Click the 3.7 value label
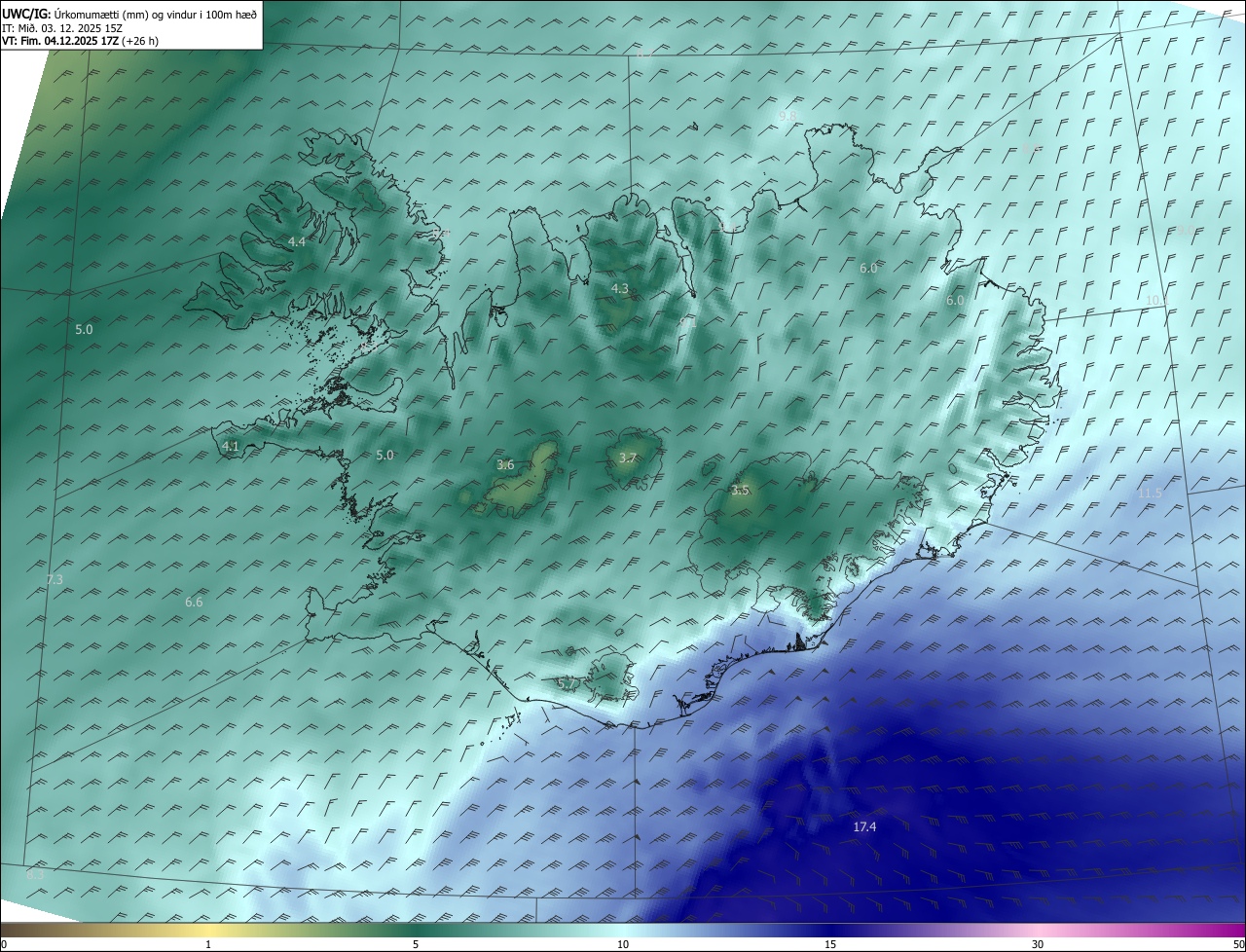Image resolution: width=1246 pixels, height=952 pixels. click(x=628, y=458)
